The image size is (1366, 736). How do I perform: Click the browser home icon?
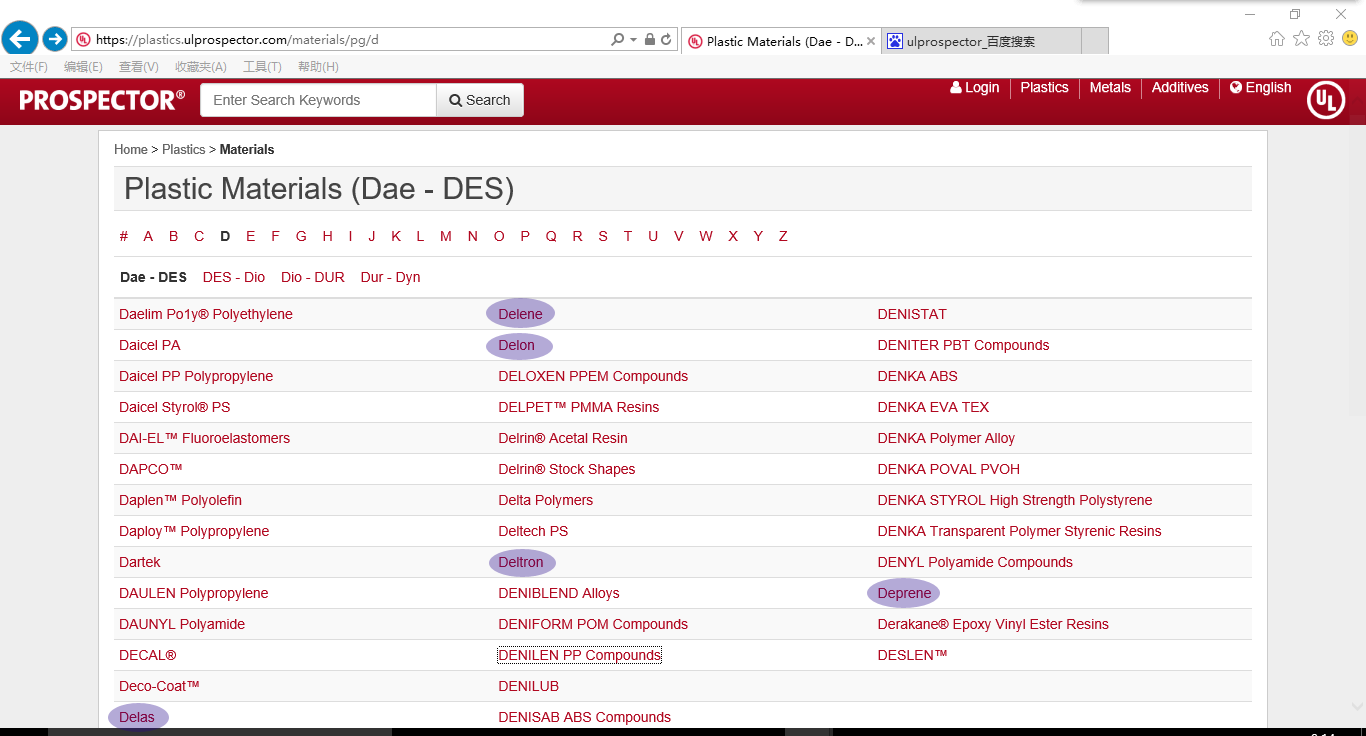[x=1277, y=39]
